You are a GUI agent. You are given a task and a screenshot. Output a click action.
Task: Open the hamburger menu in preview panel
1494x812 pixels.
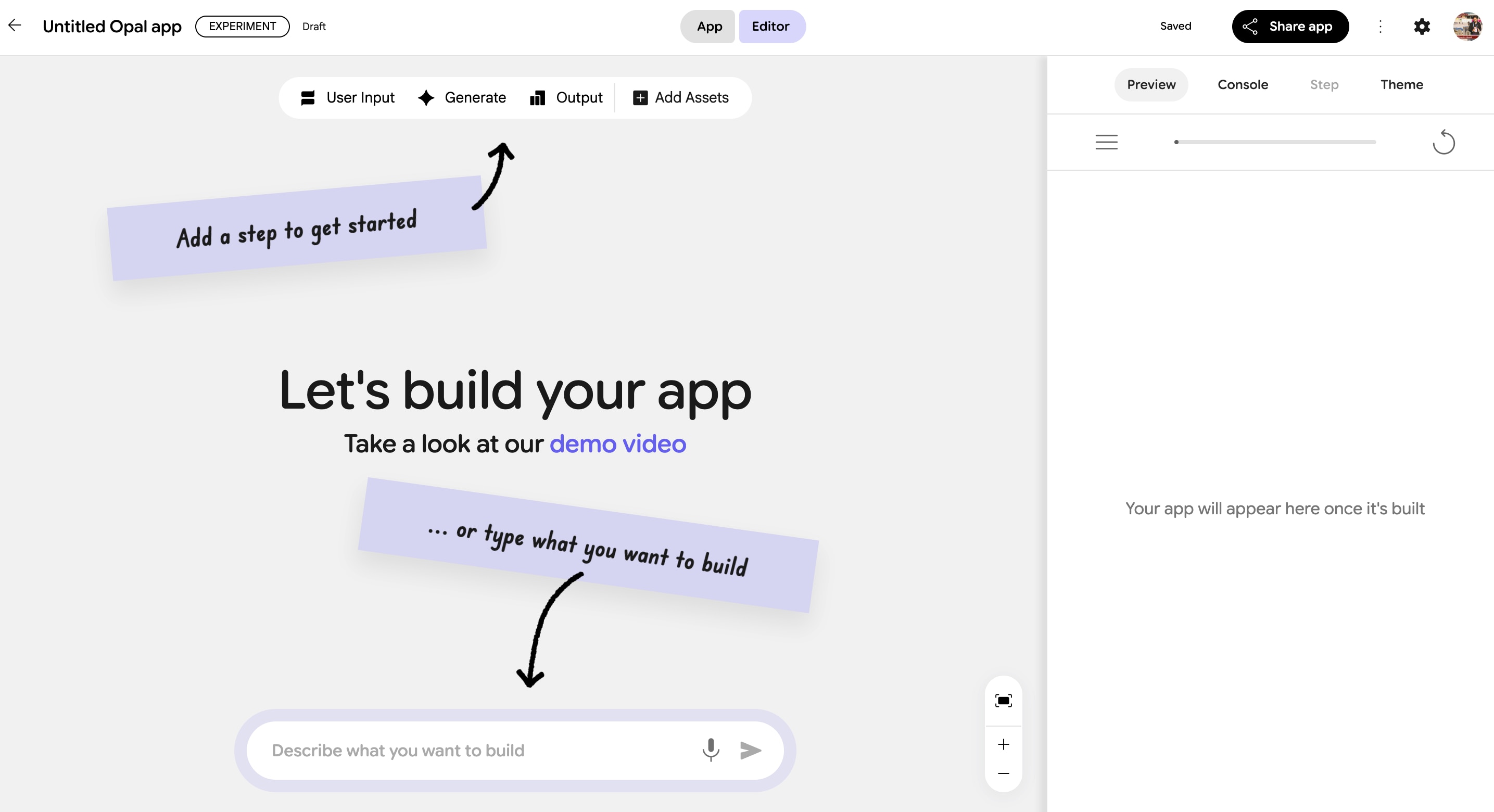pos(1106,142)
